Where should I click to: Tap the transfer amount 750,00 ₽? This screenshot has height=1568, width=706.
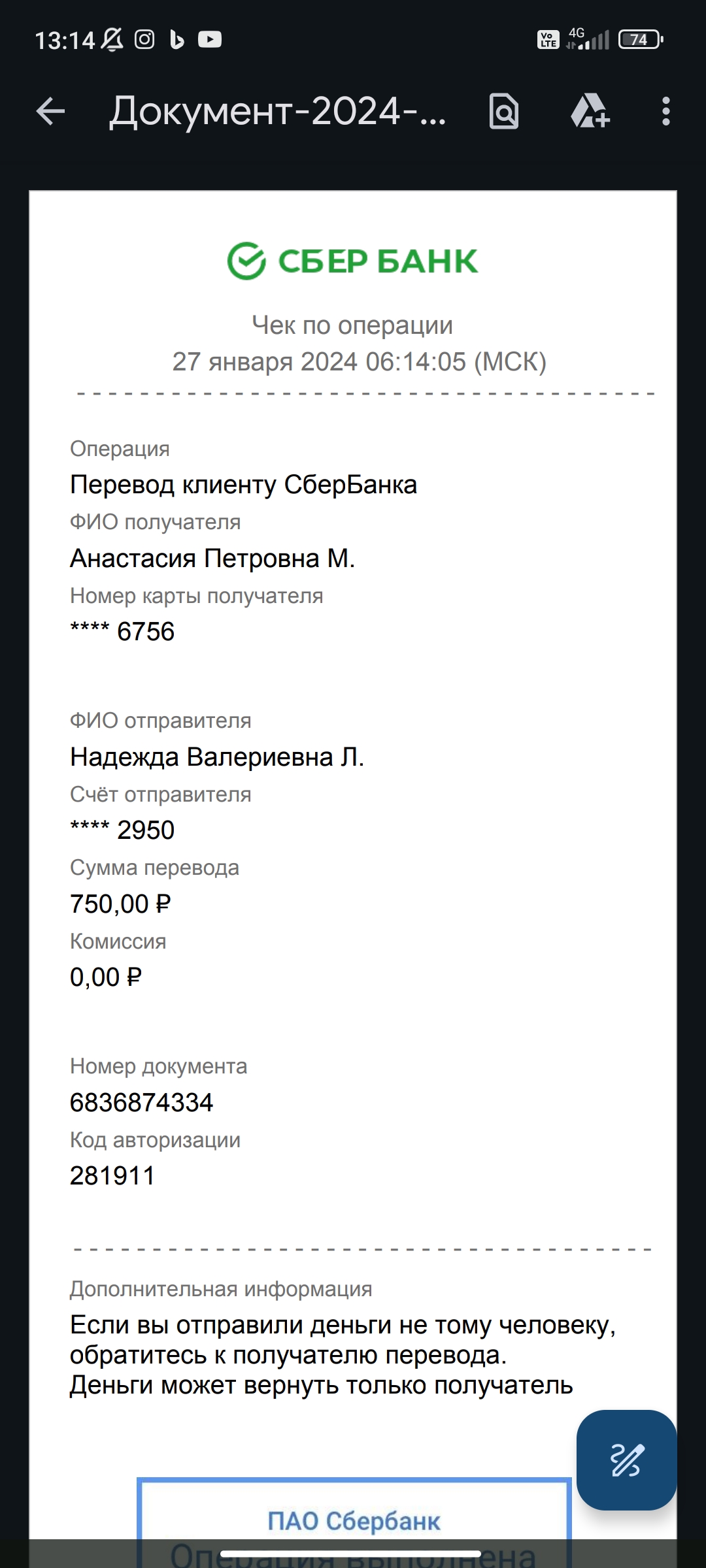click(x=120, y=904)
